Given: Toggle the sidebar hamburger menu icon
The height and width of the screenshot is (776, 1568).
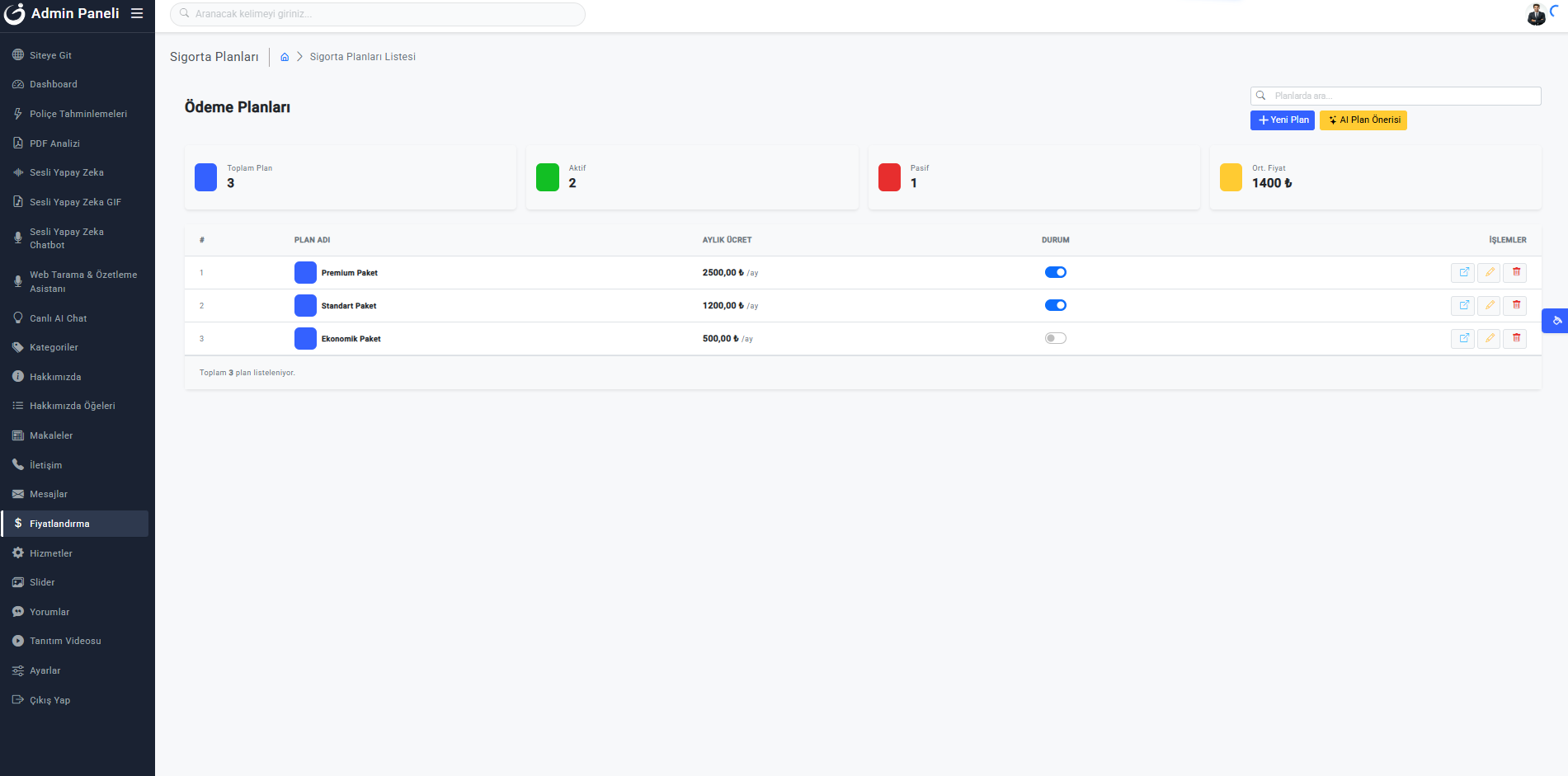Looking at the screenshot, I should point(137,13).
